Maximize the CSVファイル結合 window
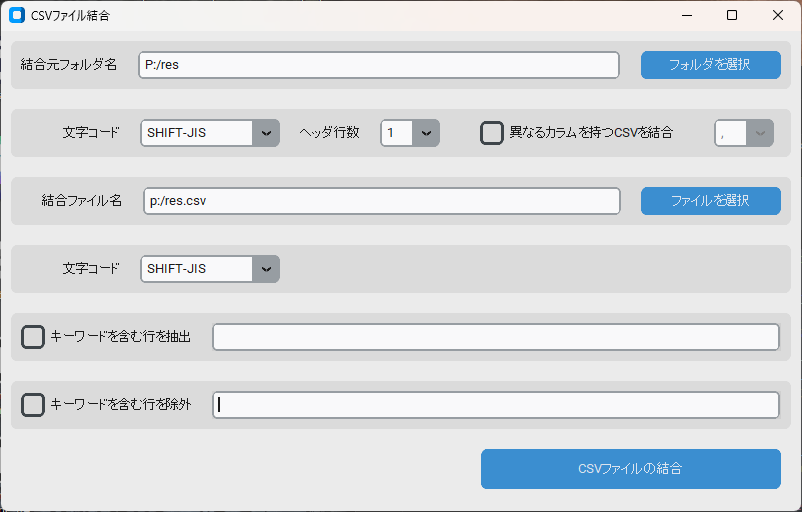This screenshot has width=802, height=512. click(x=732, y=15)
